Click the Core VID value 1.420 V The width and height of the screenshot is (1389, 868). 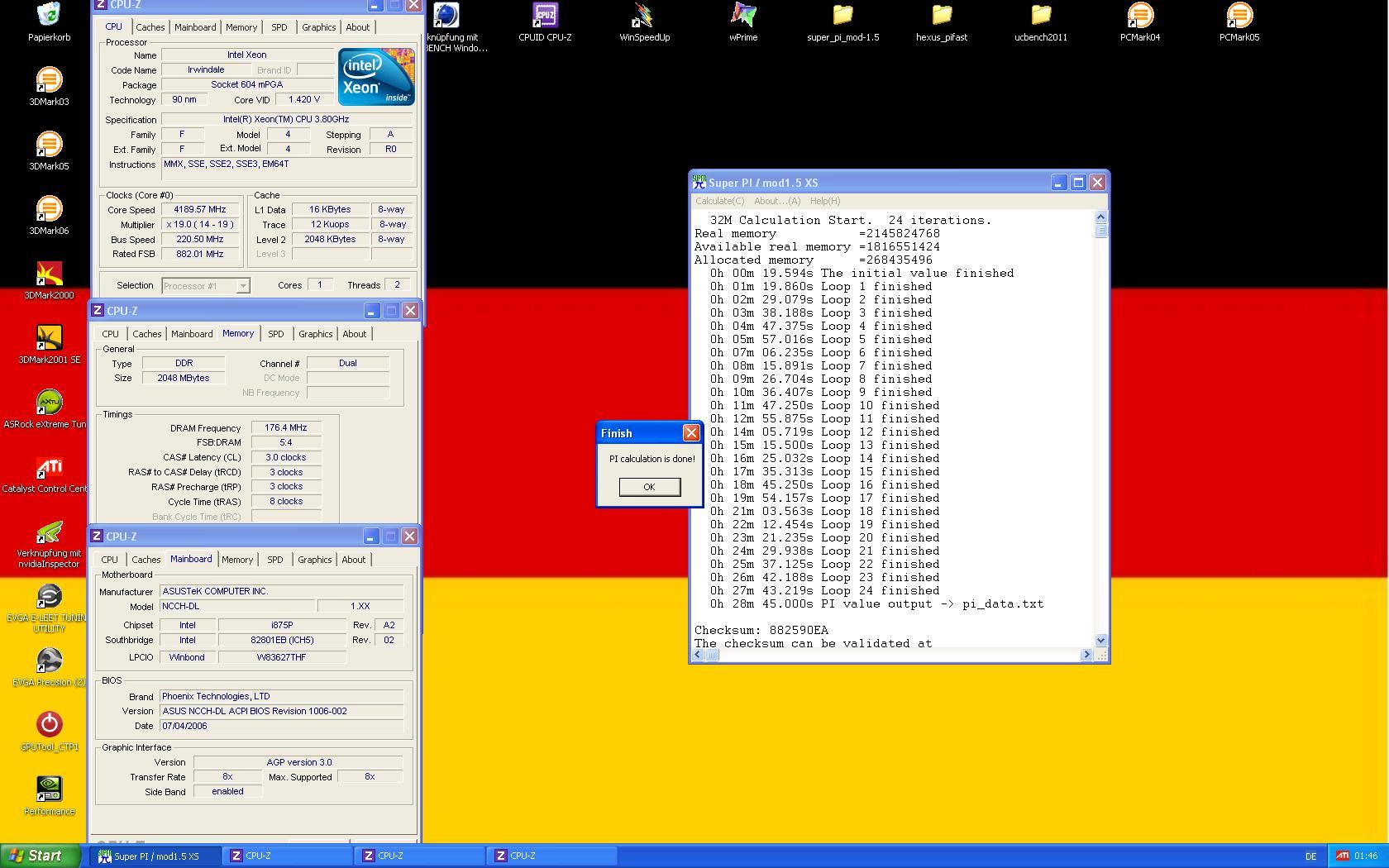coord(303,99)
